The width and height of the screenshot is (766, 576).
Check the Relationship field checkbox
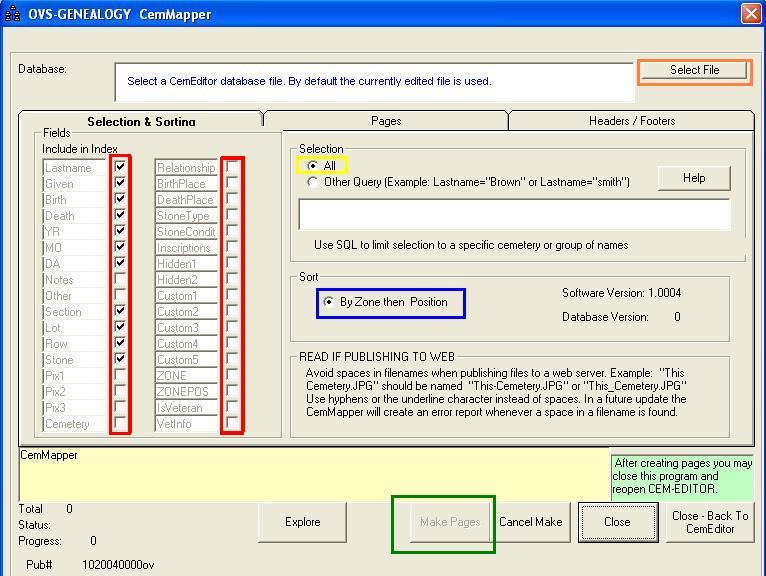click(x=232, y=167)
